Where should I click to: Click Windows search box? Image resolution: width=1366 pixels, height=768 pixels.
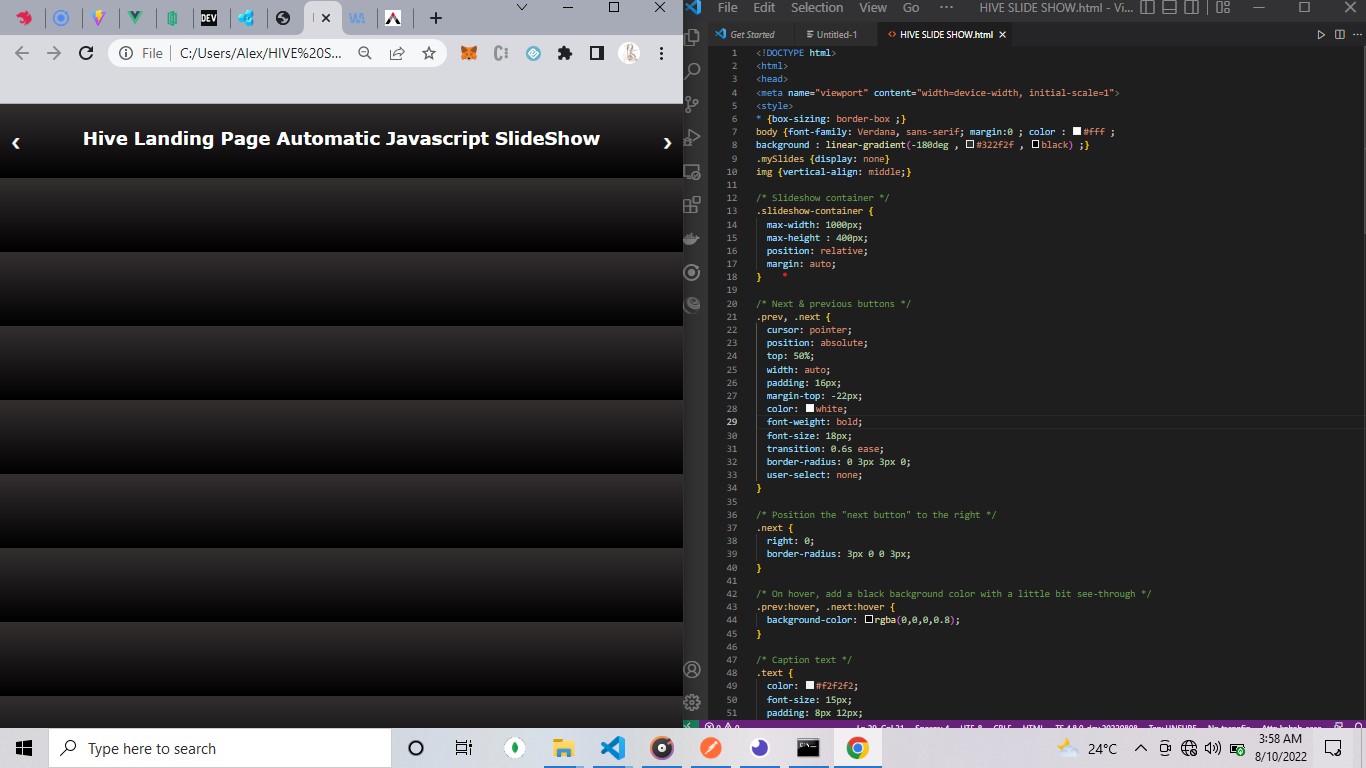(x=219, y=748)
